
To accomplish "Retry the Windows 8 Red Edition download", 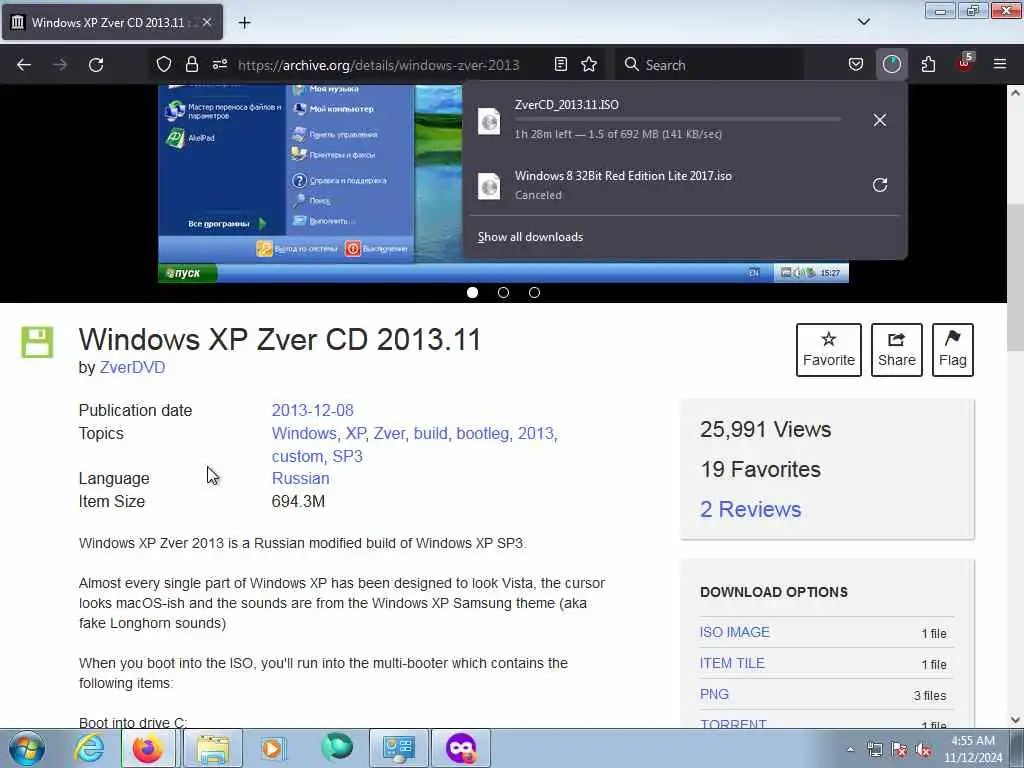I will [x=880, y=185].
